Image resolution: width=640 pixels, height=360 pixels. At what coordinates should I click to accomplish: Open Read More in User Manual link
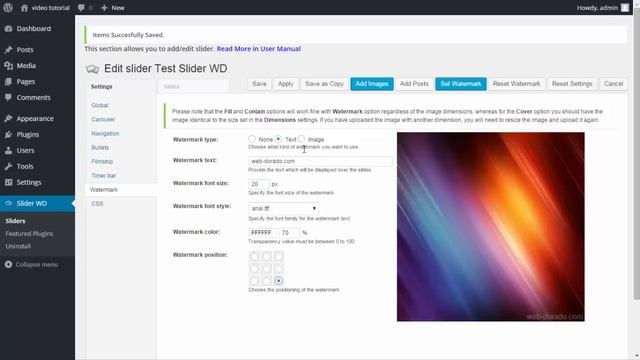[258, 49]
